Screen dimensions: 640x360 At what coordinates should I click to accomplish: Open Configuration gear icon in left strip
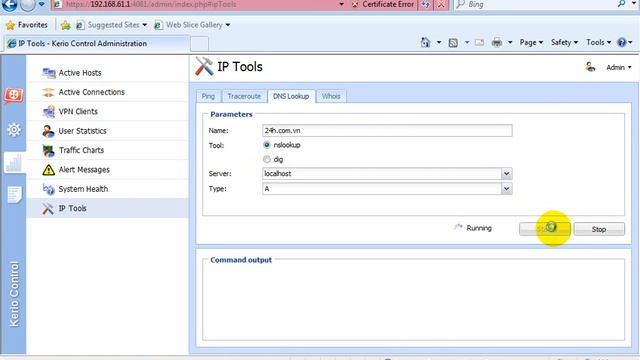[14, 130]
